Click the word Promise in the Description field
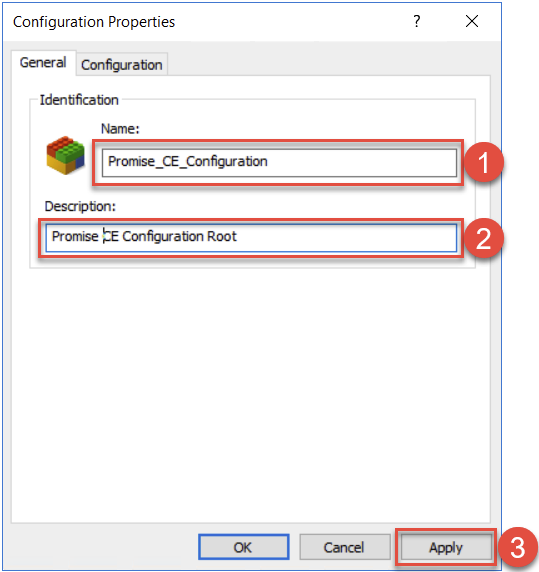The image size is (539, 572). [75, 236]
